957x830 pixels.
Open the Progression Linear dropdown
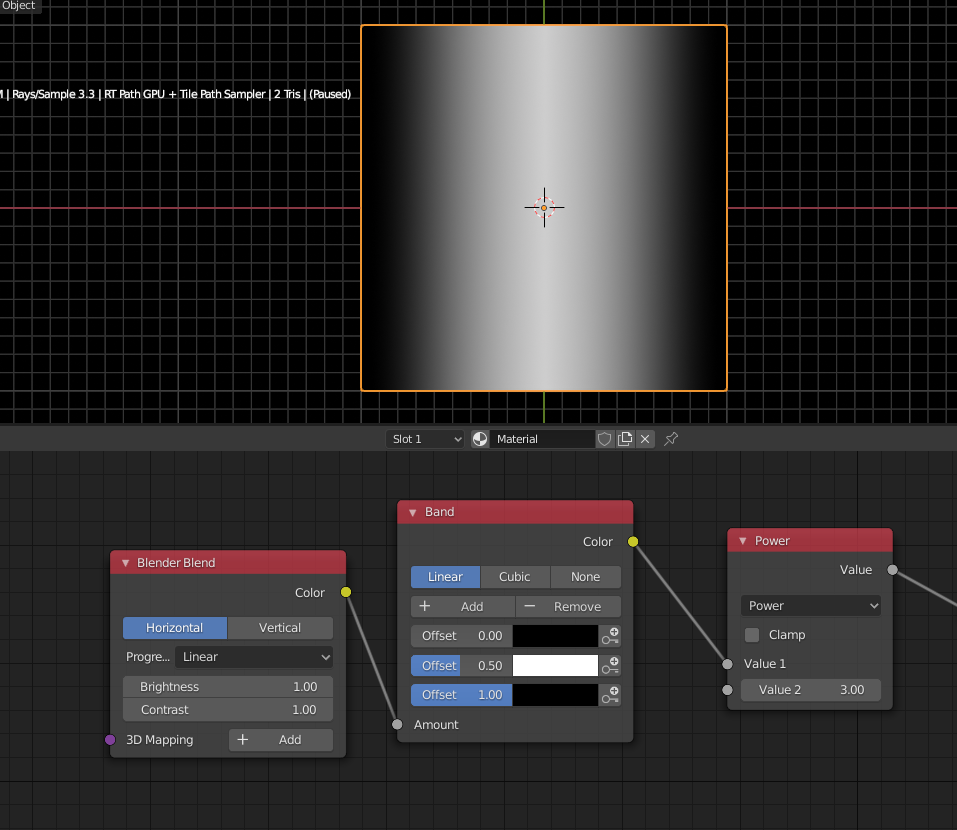254,657
